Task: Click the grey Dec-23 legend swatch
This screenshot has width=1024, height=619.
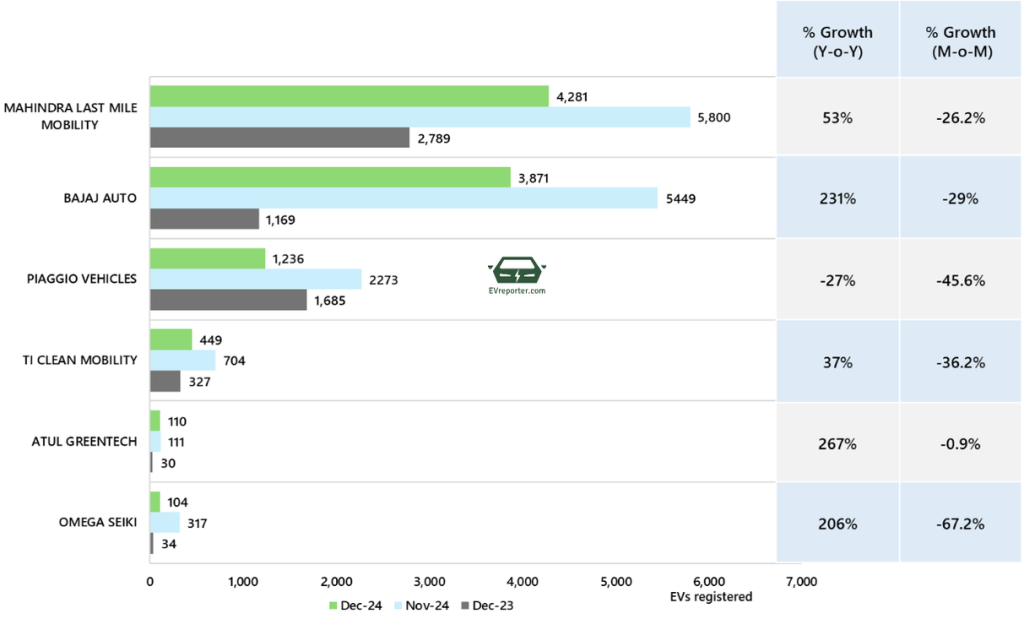Action: (x=464, y=605)
